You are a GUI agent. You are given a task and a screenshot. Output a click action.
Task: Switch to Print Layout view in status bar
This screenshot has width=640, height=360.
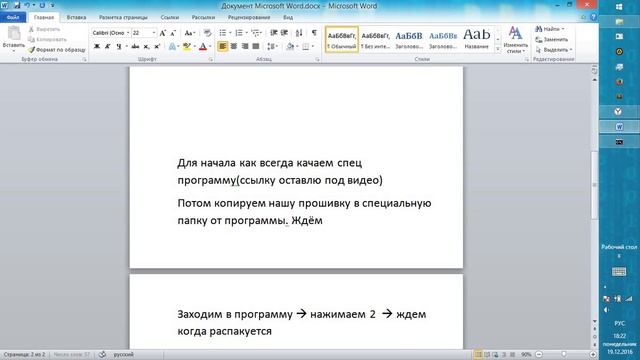coord(478,354)
